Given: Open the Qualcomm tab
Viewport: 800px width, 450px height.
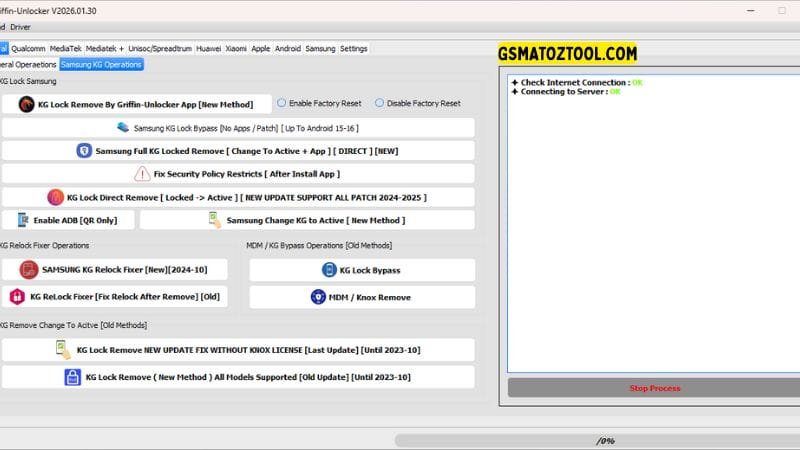Looking at the screenshot, I should point(28,48).
